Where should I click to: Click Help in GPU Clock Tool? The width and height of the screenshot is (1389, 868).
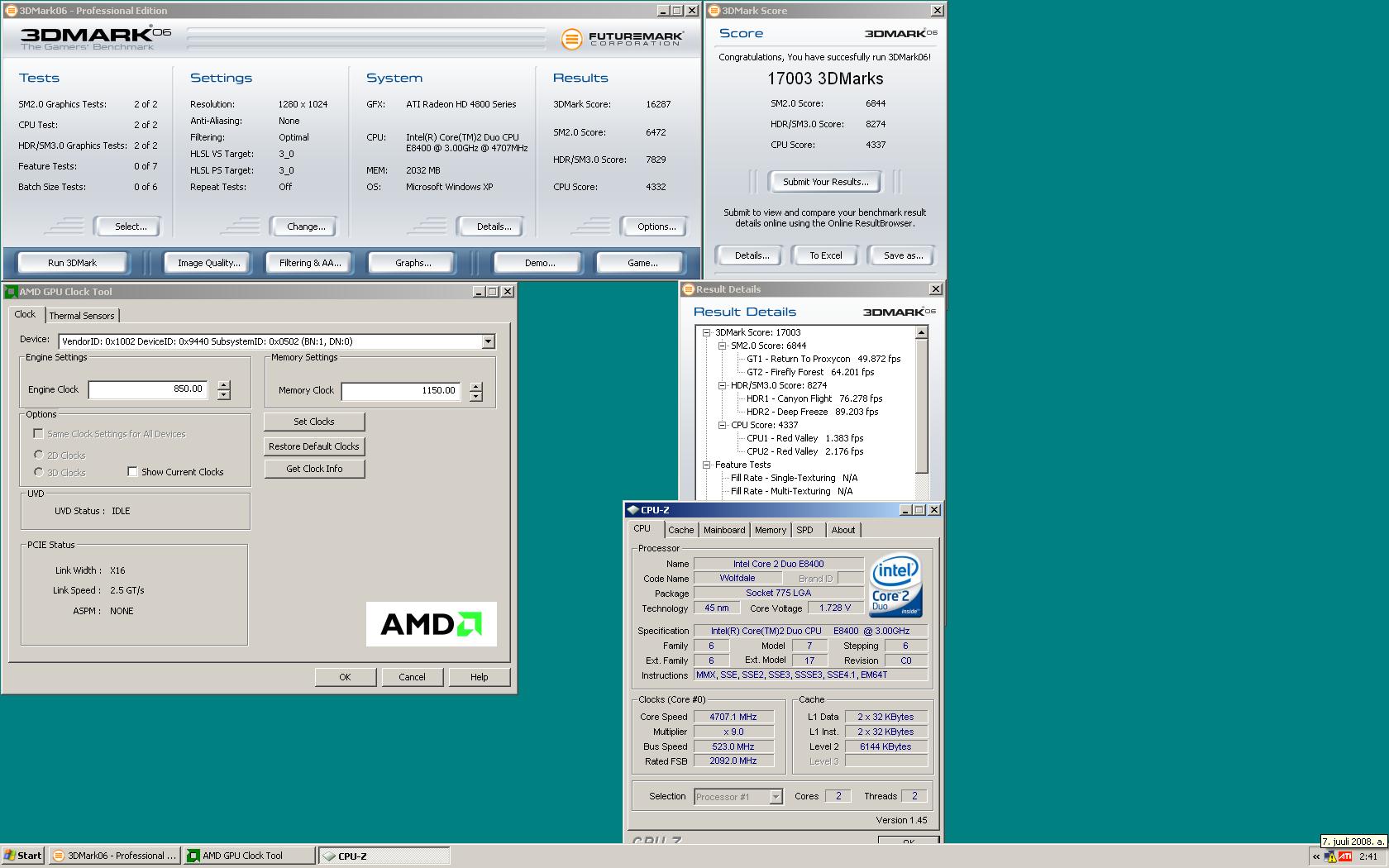click(479, 677)
